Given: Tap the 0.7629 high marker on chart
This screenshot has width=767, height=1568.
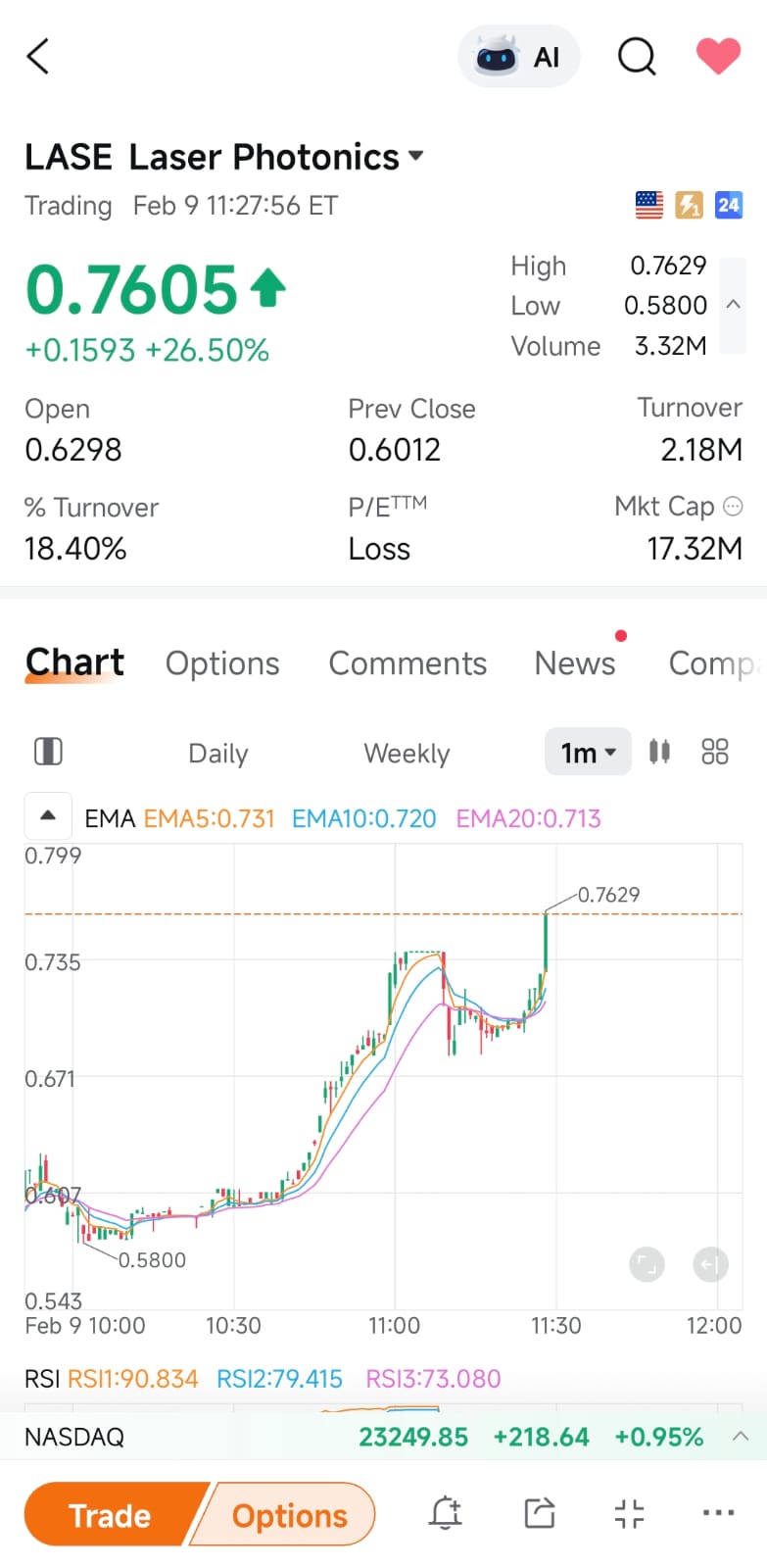Looking at the screenshot, I should click(607, 895).
